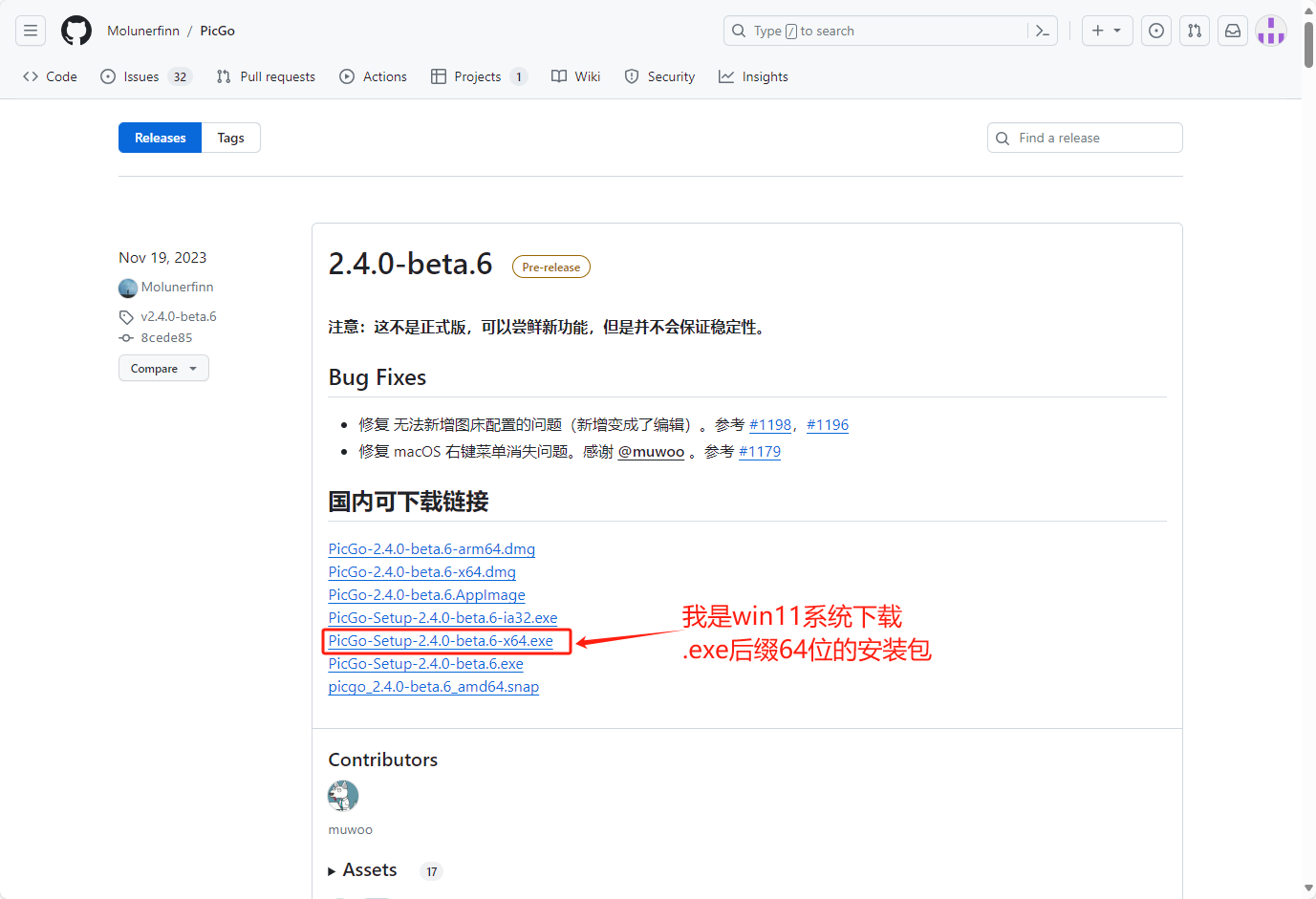Open the Compare dropdown
The height and width of the screenshot is (899, 1316).
(x=163, y=368)
